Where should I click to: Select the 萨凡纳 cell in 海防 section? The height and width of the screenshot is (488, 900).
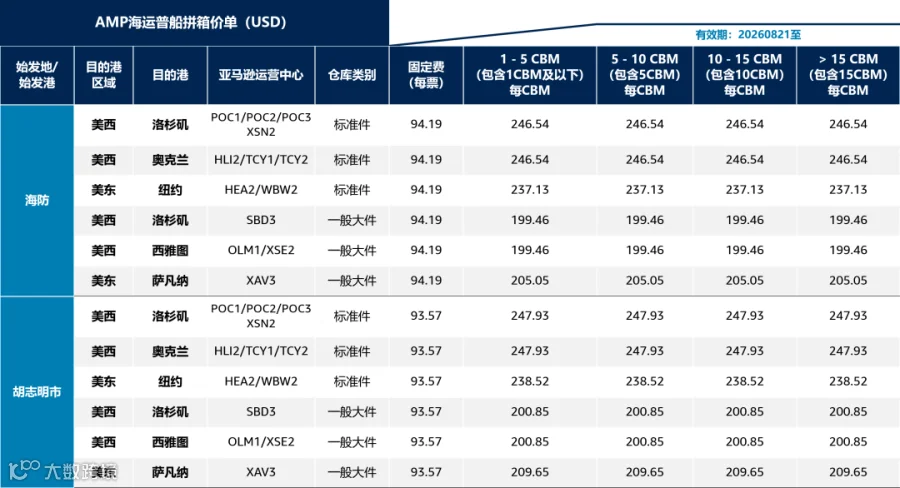(170, 281)
